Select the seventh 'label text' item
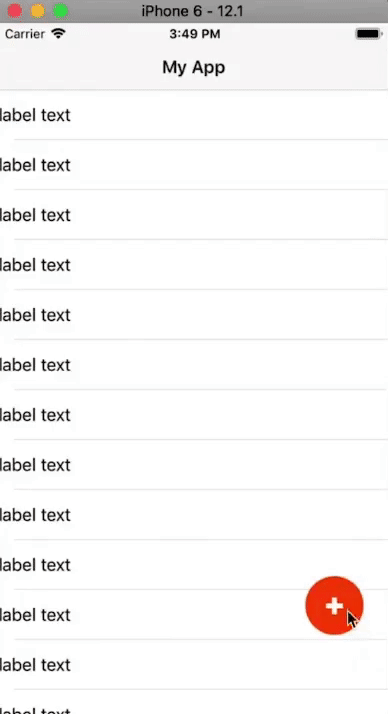 point(194,415)
